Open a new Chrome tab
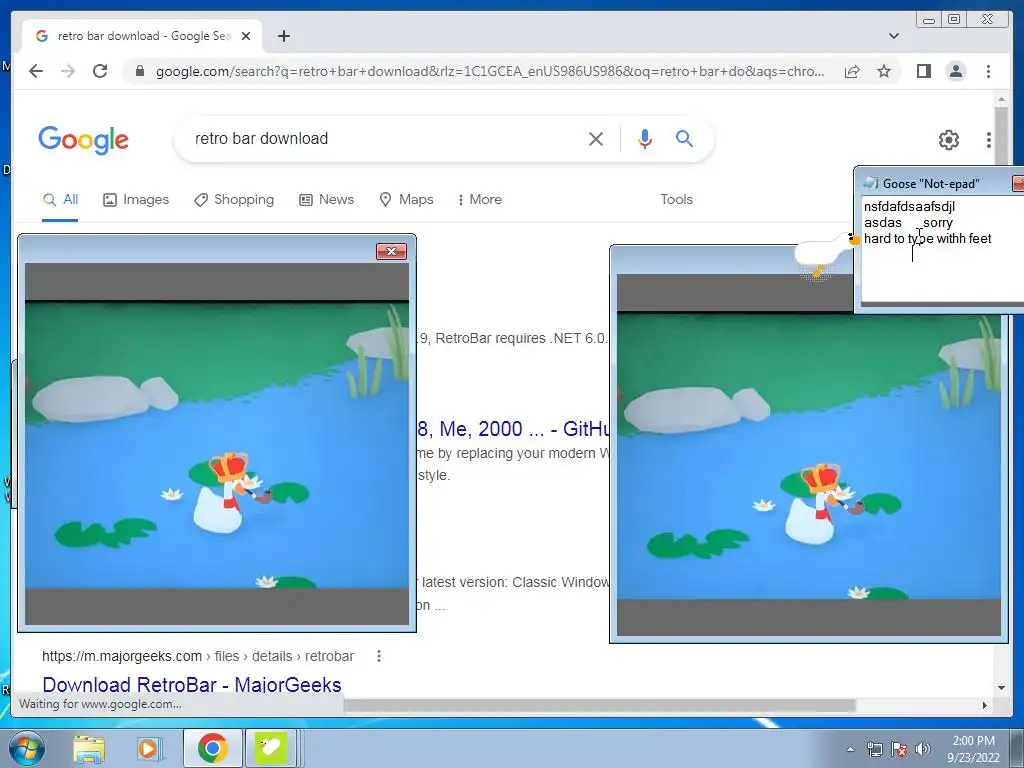The image size is (1024, 768). tap(283, 36)
